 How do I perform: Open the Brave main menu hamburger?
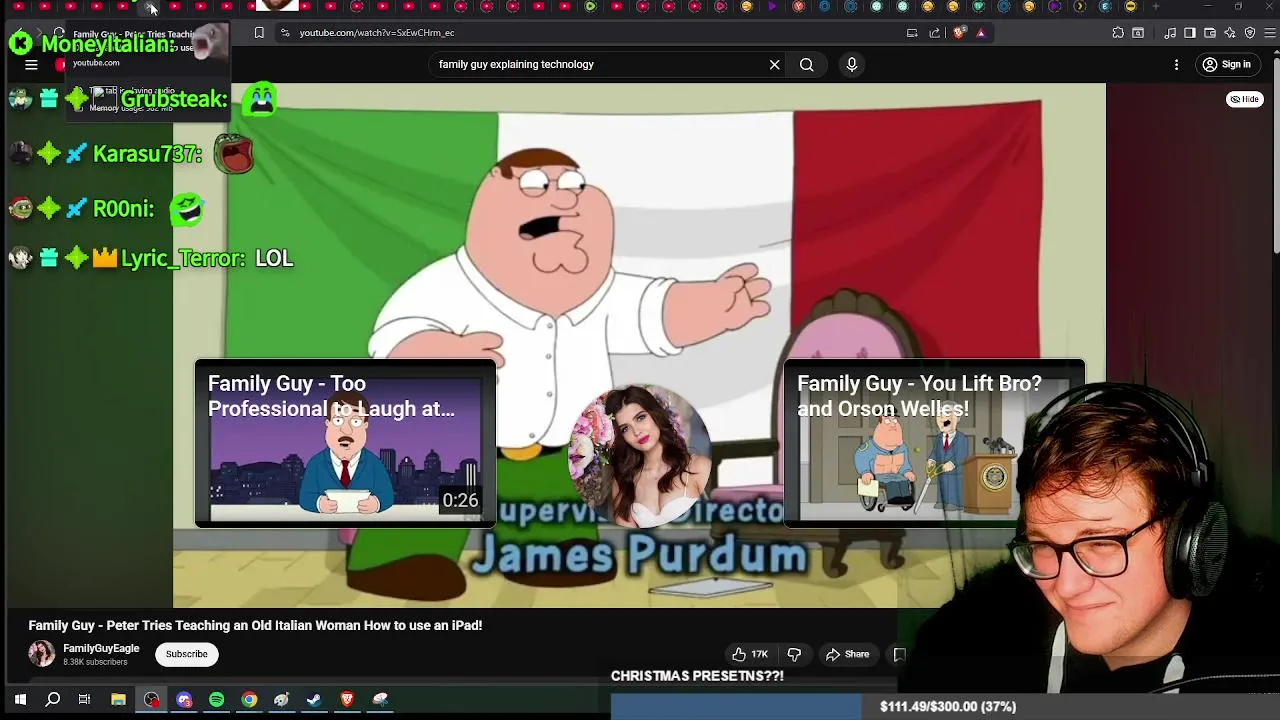(x=1270, y=33)
